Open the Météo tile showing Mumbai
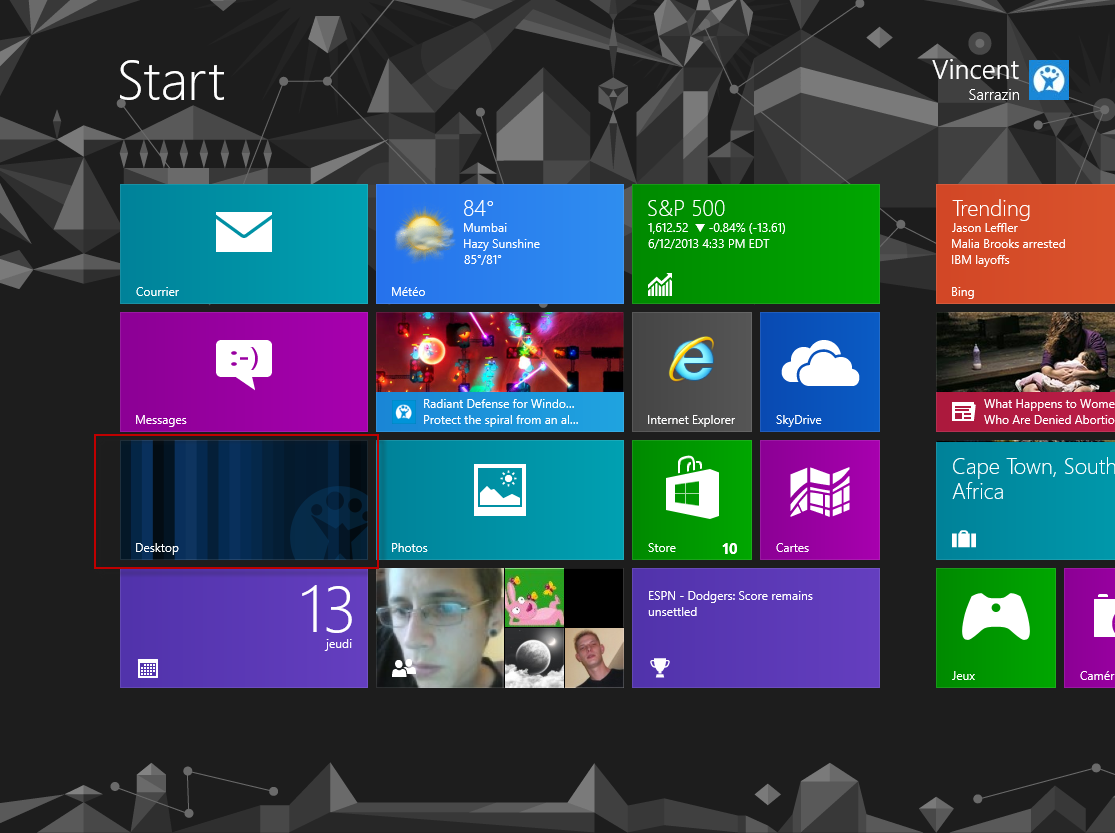 pos(500,243)
